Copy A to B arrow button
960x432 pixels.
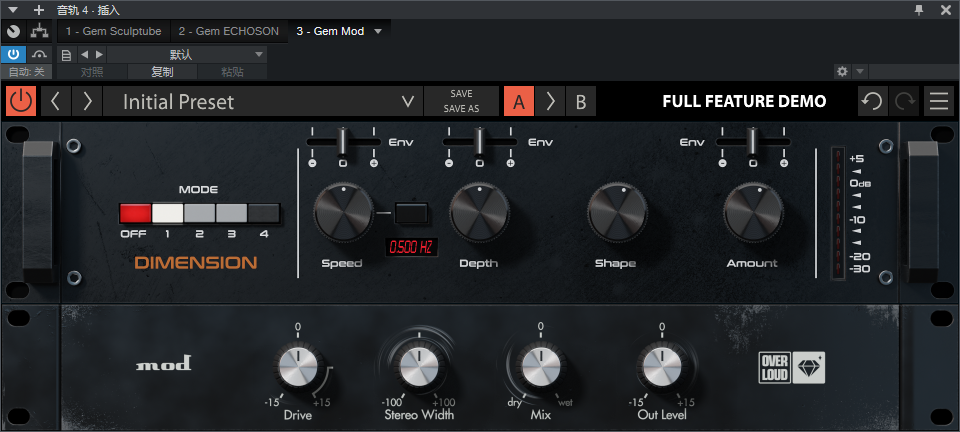point(550,101)
